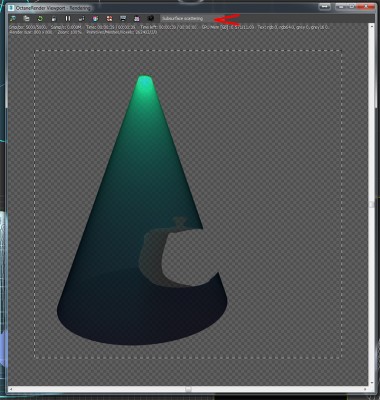
Task: Click the horizontal scrollbar thumb at the bottom
Action: click(x=188, y=389)
